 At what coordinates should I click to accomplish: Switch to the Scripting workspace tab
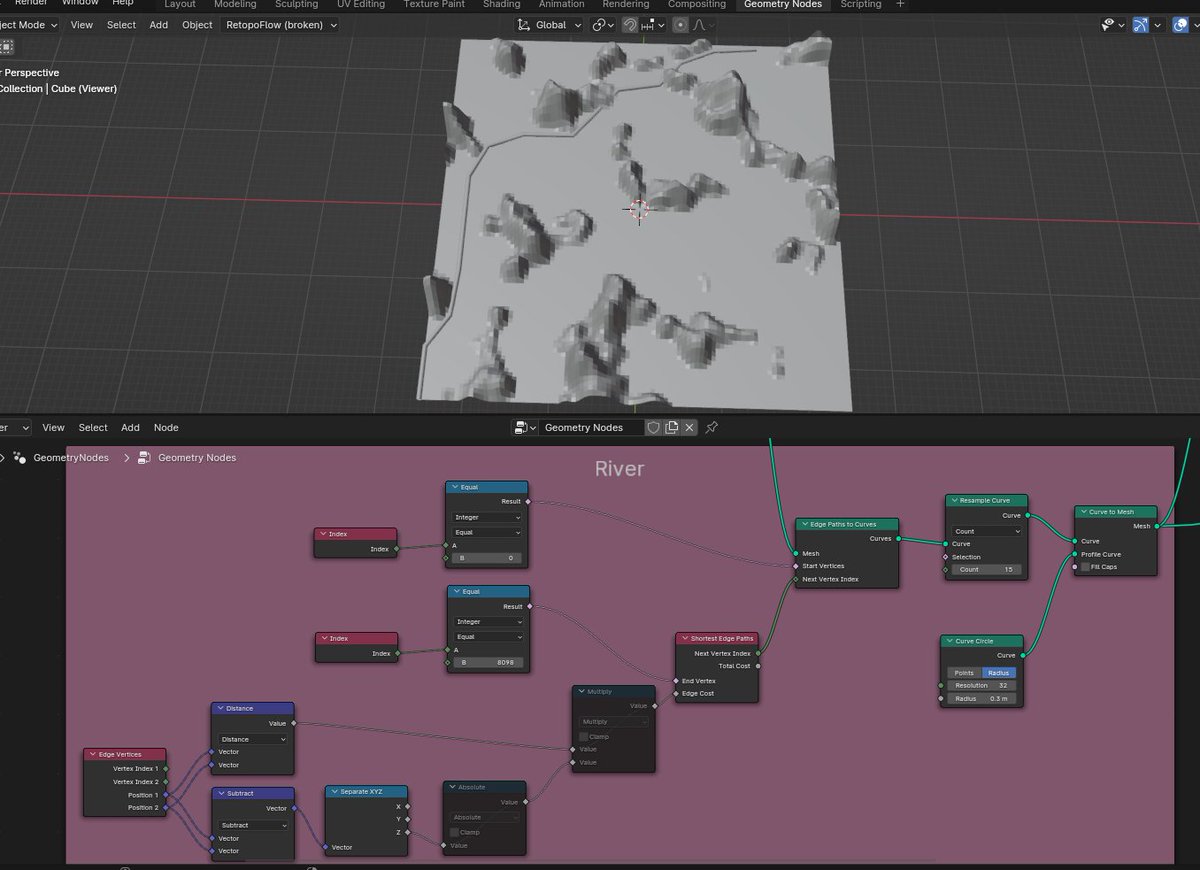(861, 5)
